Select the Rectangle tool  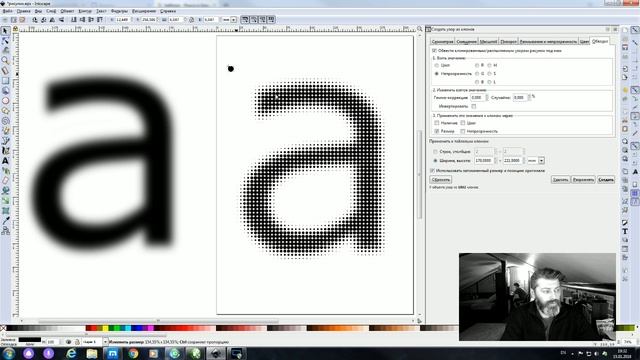tap(5, 81)
